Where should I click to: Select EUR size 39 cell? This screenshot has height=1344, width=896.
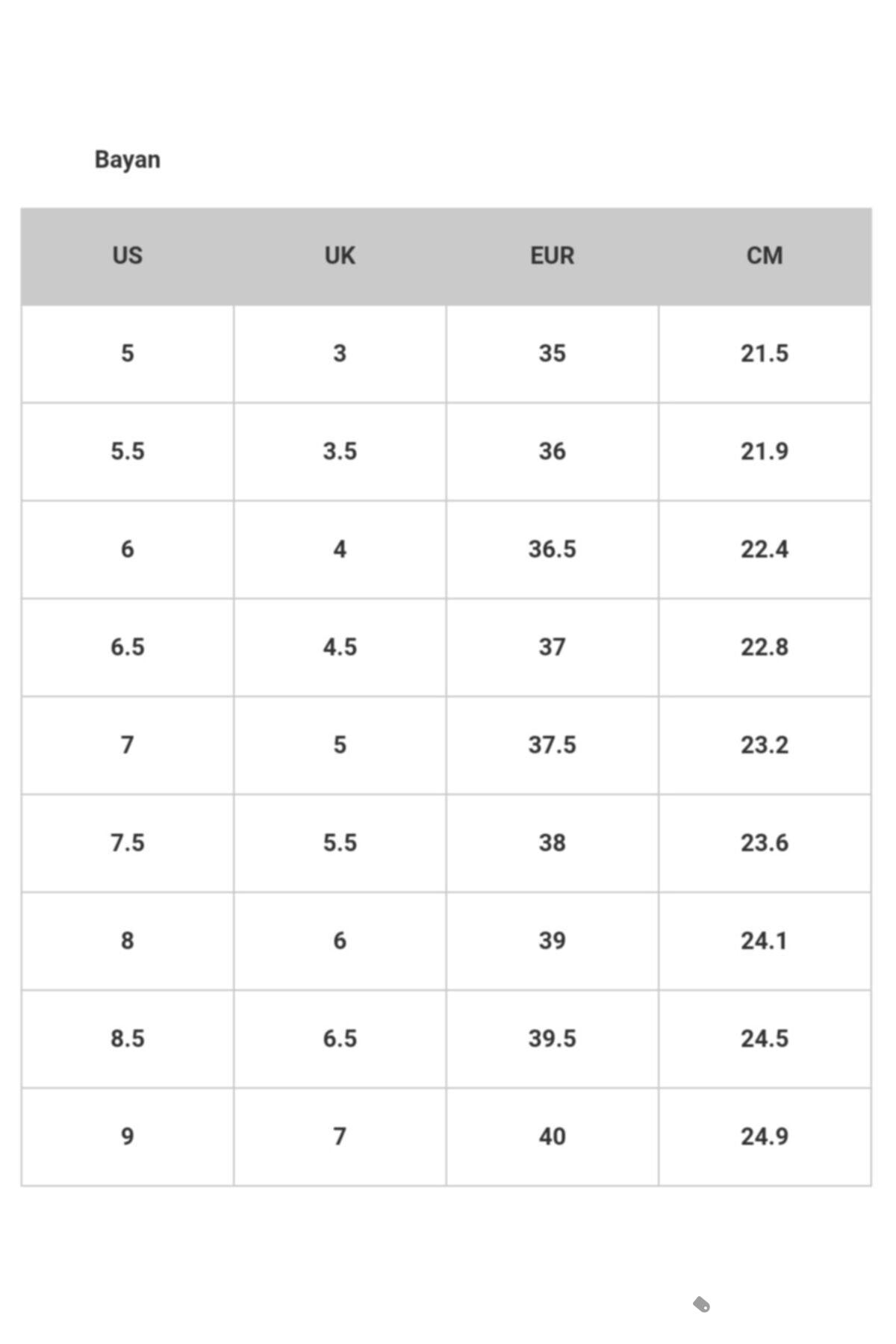coord(552,940)
